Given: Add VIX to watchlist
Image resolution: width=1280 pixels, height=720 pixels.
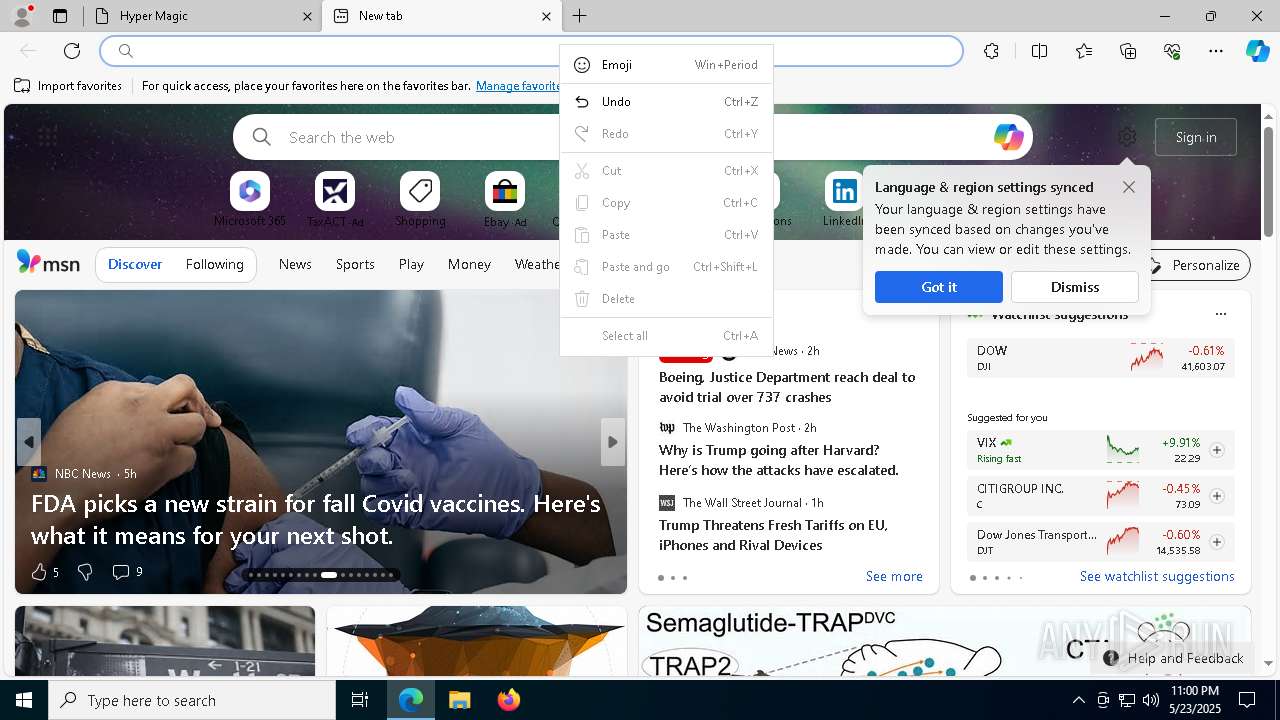Looking at the screenshot, I should coord(1217,450).
